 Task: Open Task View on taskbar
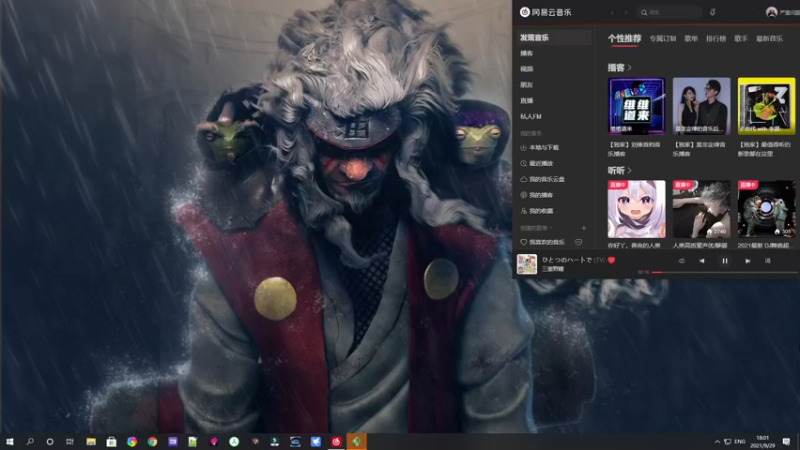70,441
